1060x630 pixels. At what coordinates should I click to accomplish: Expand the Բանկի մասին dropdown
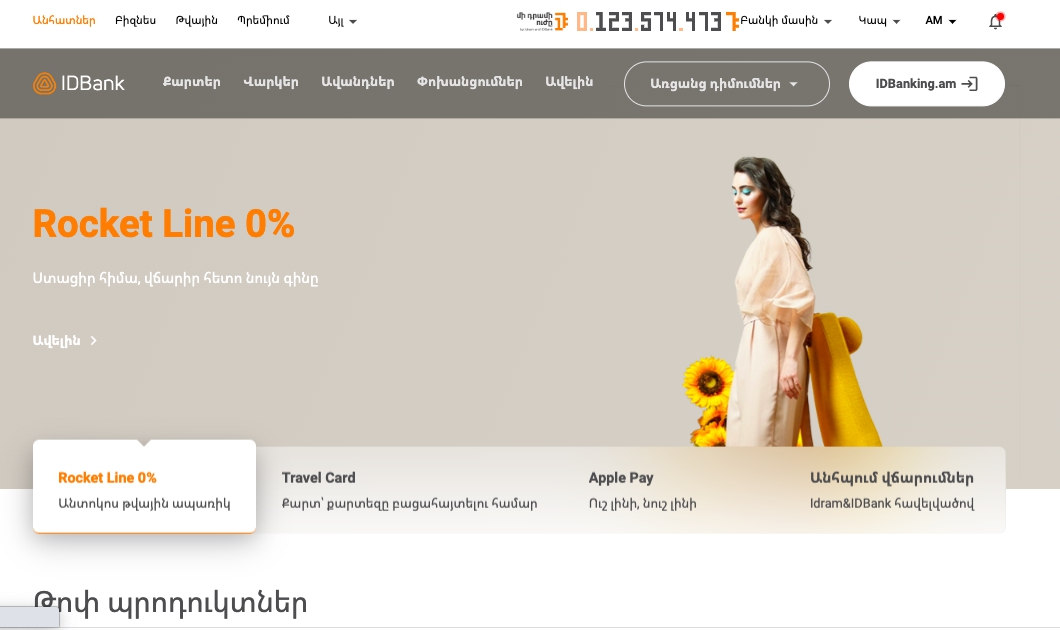(x=786, y=21)
